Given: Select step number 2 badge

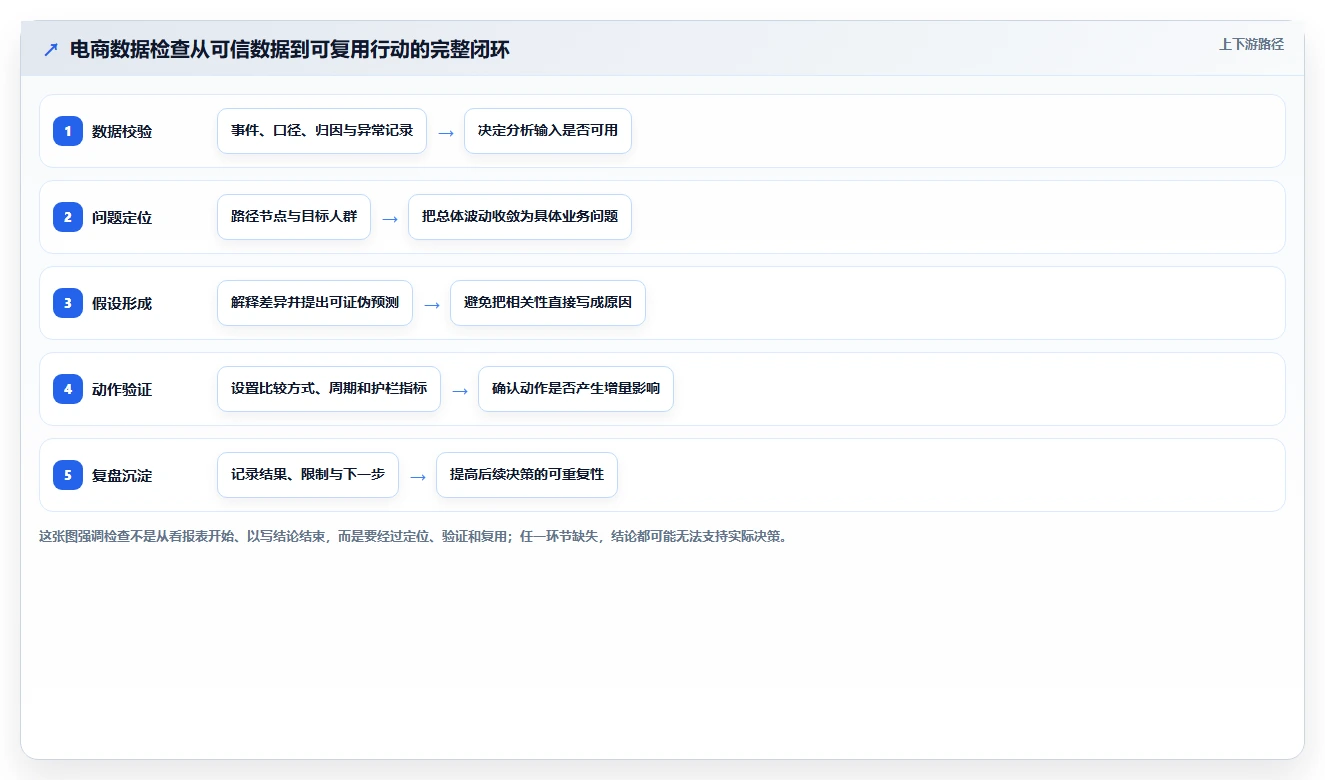Looking at the screenshot, I should [68, 216].
